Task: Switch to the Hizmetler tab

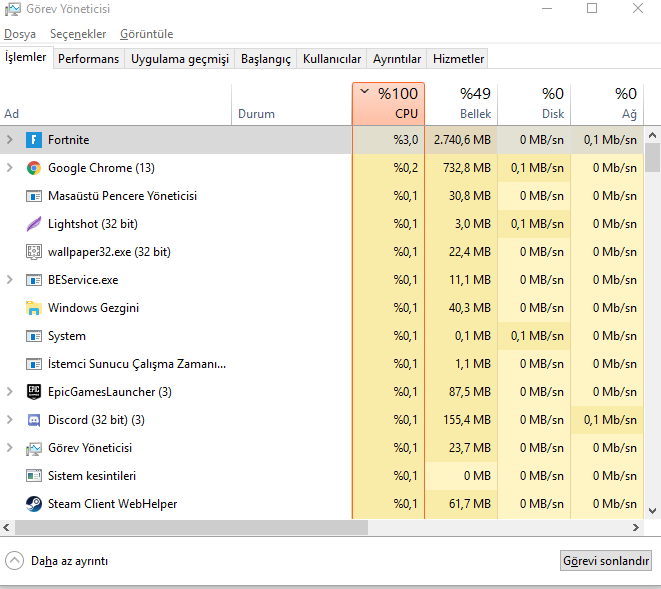Action: click(458, 59)
